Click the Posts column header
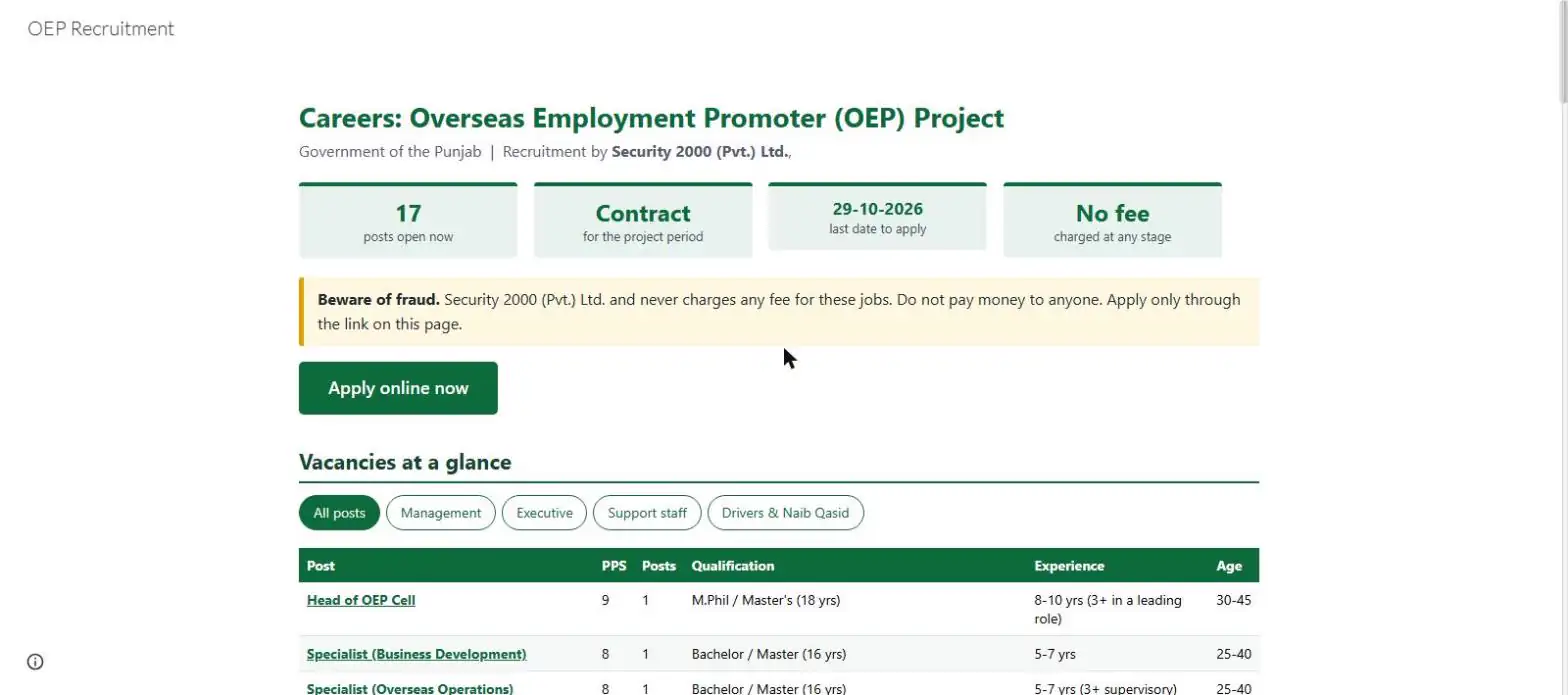 [659, 566]
